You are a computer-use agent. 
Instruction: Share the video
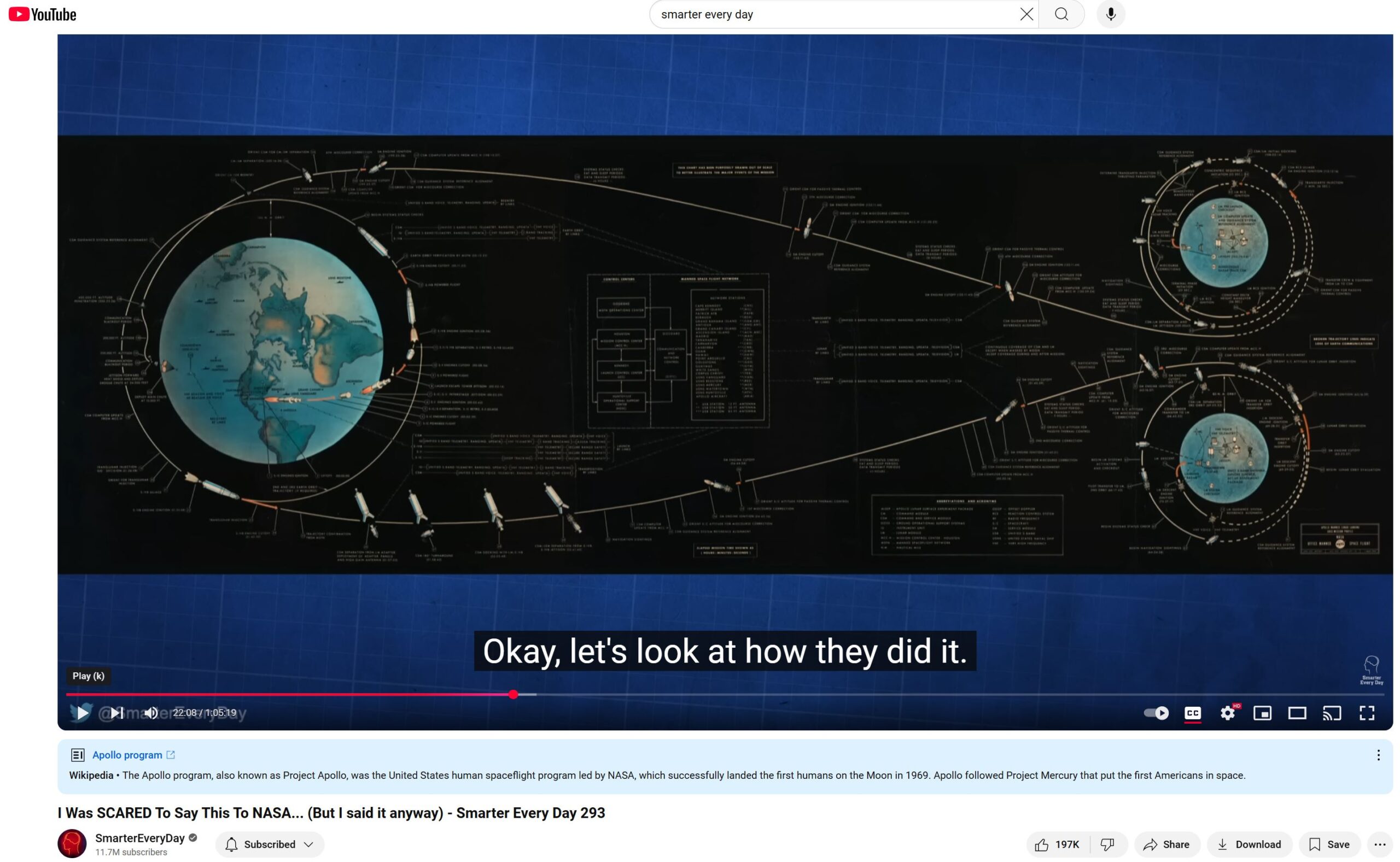pyautogui.click(x=1167, y=844)
